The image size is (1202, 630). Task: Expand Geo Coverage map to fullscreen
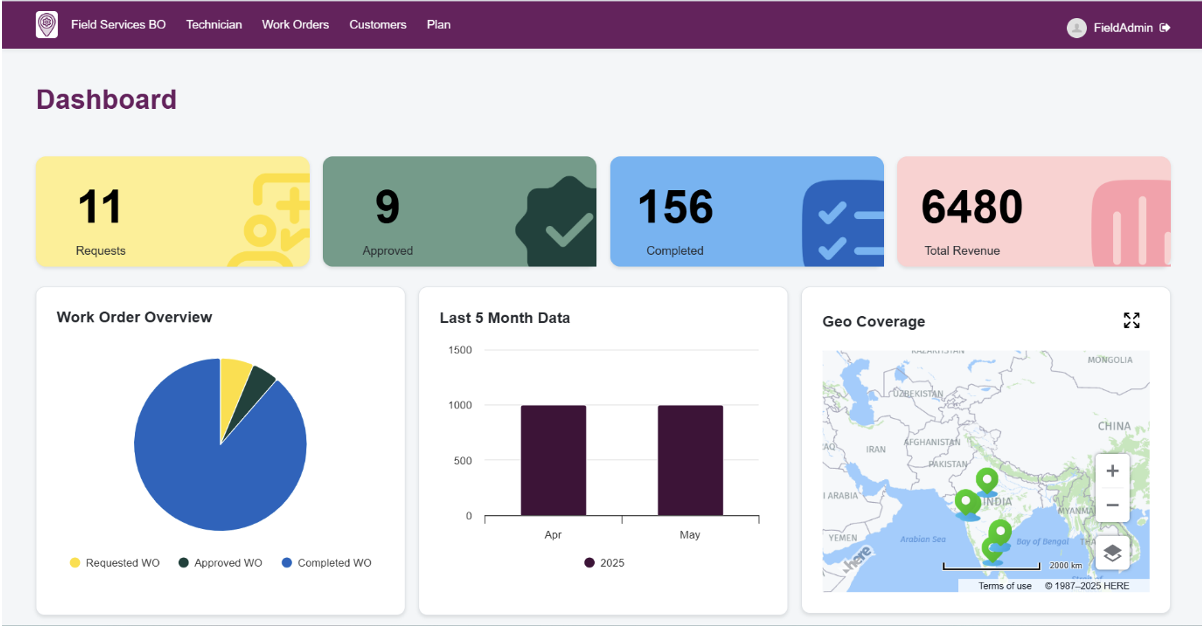pyautogui.click(x=1131, y=320)
